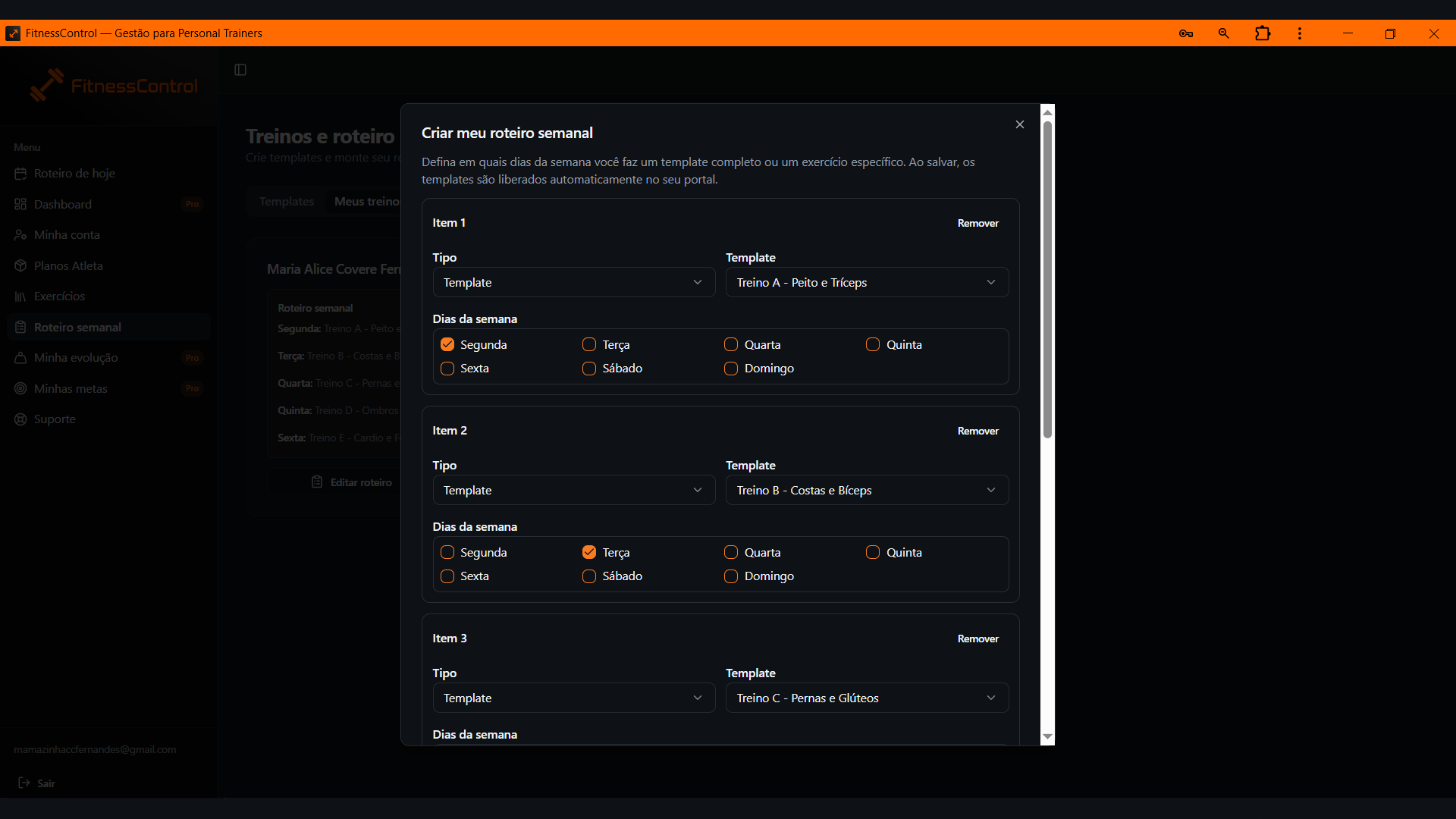Check Quarta in Item 1
1456x819 pixels.
[731, 344]
